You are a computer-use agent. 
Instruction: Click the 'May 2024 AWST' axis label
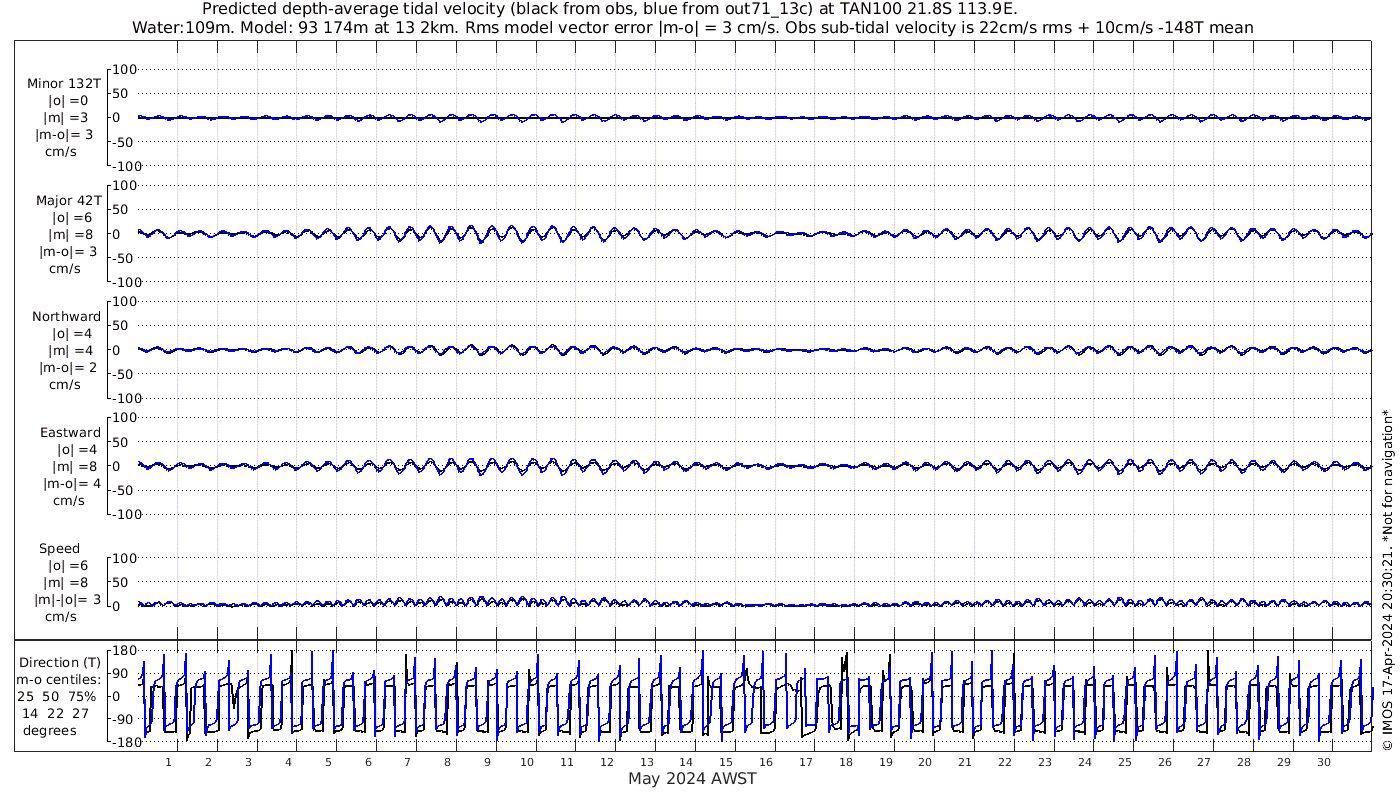pos(692,778)
